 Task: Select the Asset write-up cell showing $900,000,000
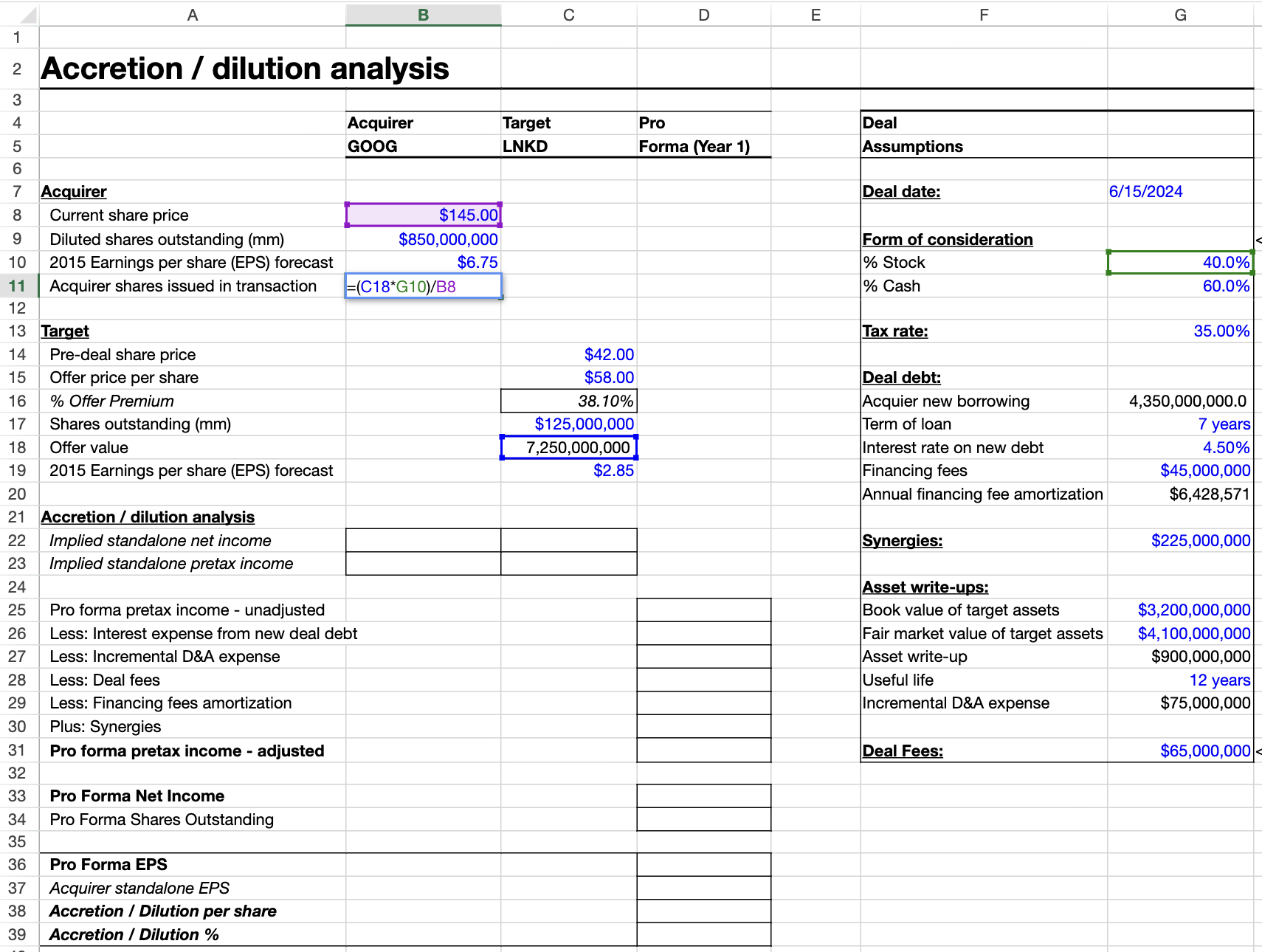point(1179,656)
